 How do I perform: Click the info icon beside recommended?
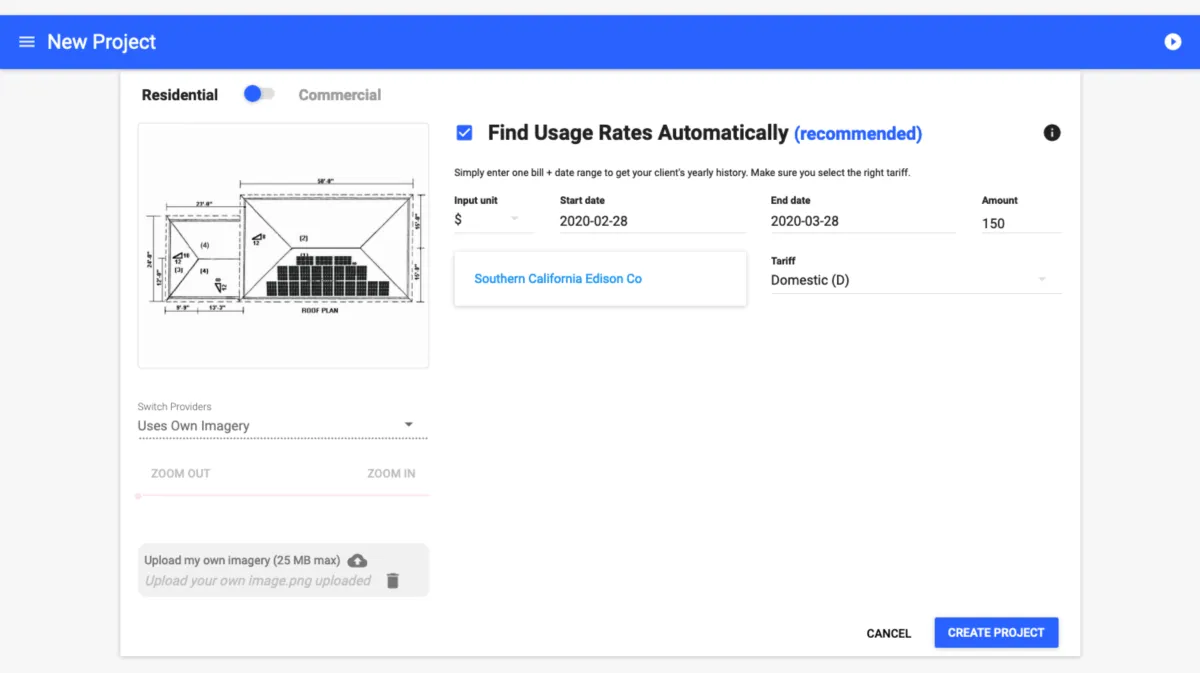point(1052,133)
